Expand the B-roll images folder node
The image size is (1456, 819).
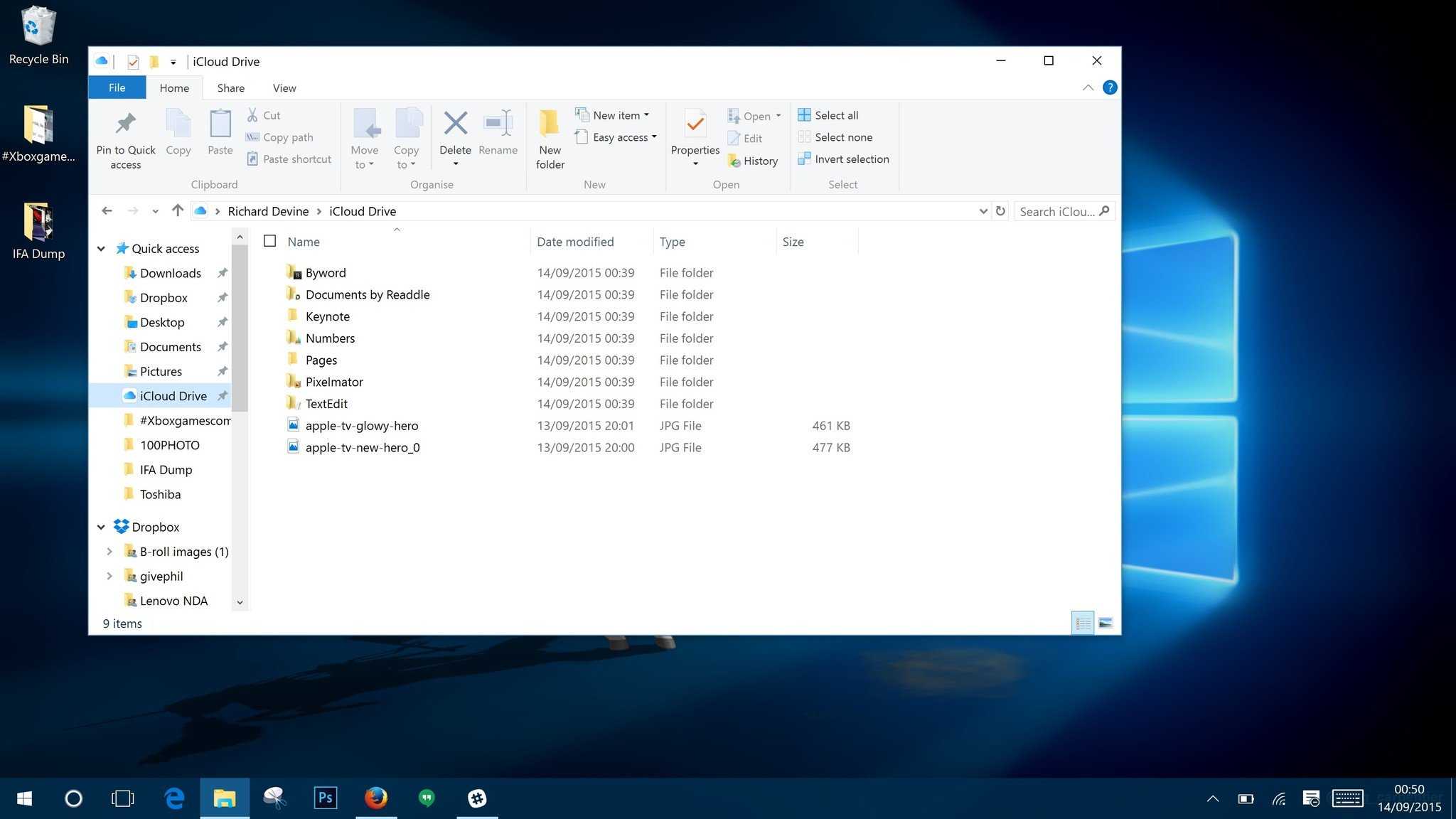click(x=109, y=551)
